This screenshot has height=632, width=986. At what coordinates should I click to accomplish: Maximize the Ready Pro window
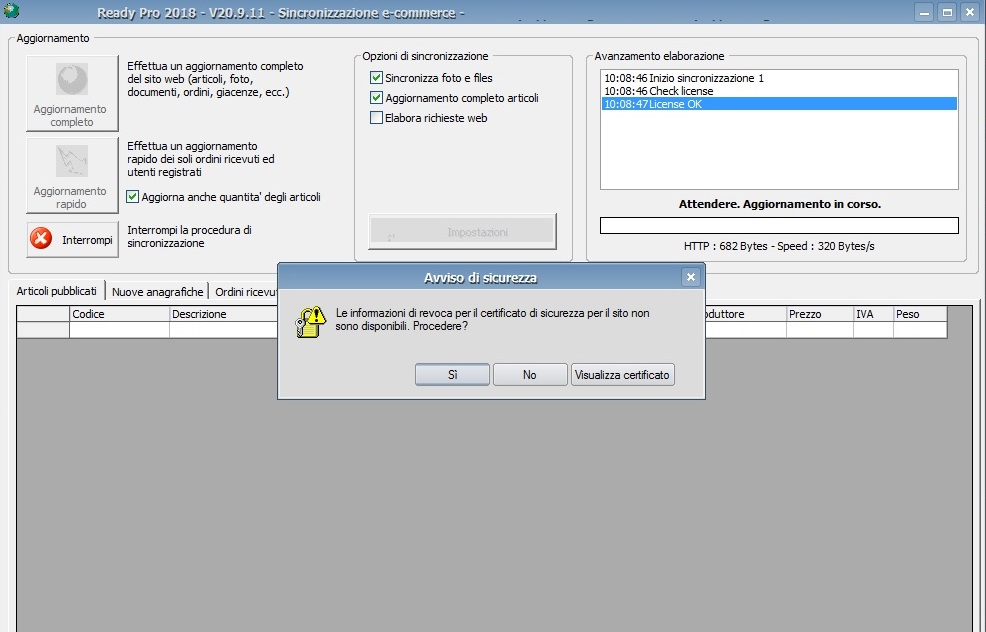pyautogui.click(x=947, y=12)
